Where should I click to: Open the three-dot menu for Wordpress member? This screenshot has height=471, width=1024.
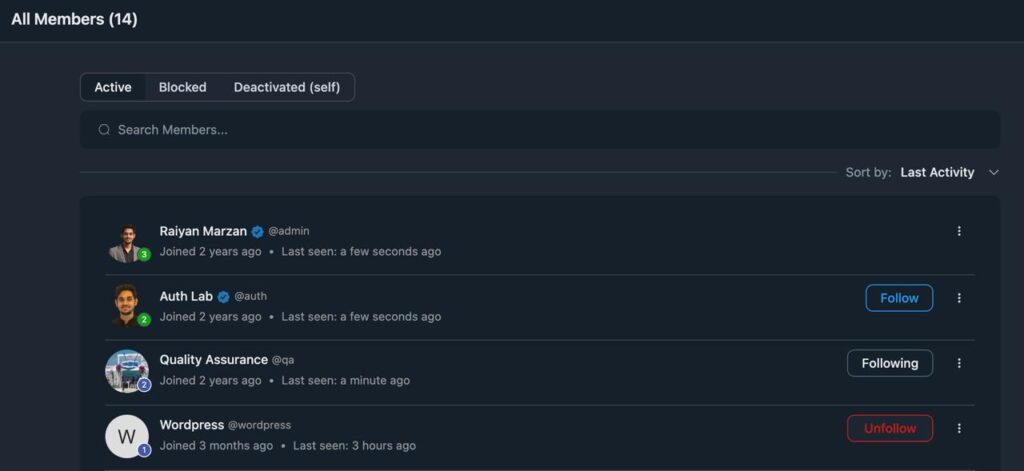click(x=959, y=428)
